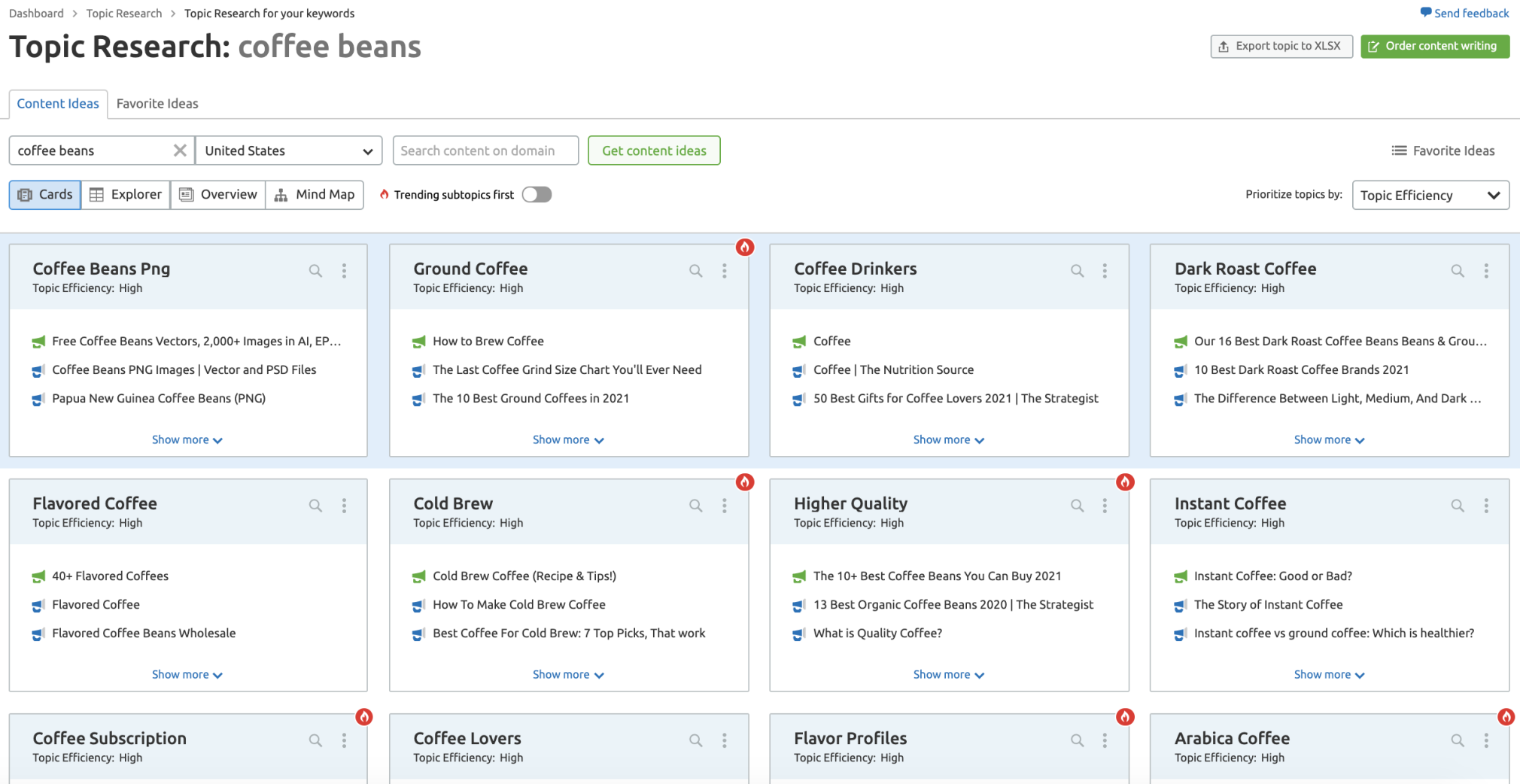This screenshot has height=784, width=1520.
Task: Expand Show more on Dark Roast Coffee card
Action: tap(1330, 440)
